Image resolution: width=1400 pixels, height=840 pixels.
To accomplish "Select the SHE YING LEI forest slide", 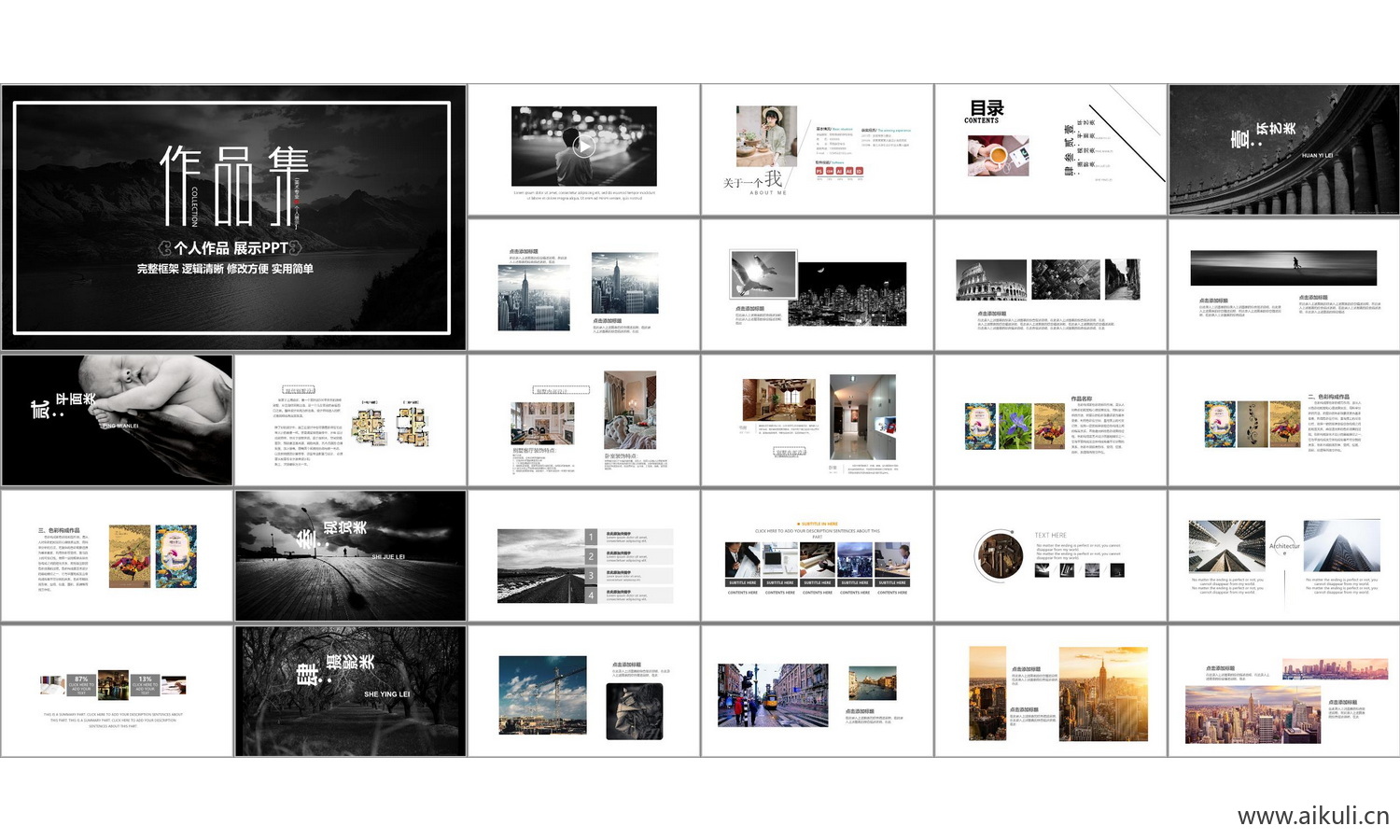I will click(350, 691).
